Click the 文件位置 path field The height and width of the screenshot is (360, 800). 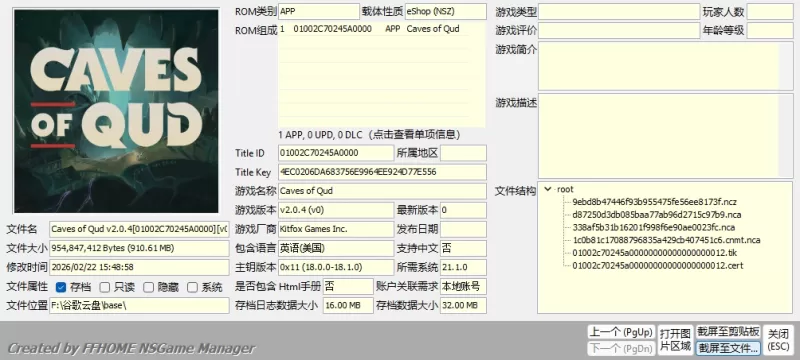coord(139,305)
